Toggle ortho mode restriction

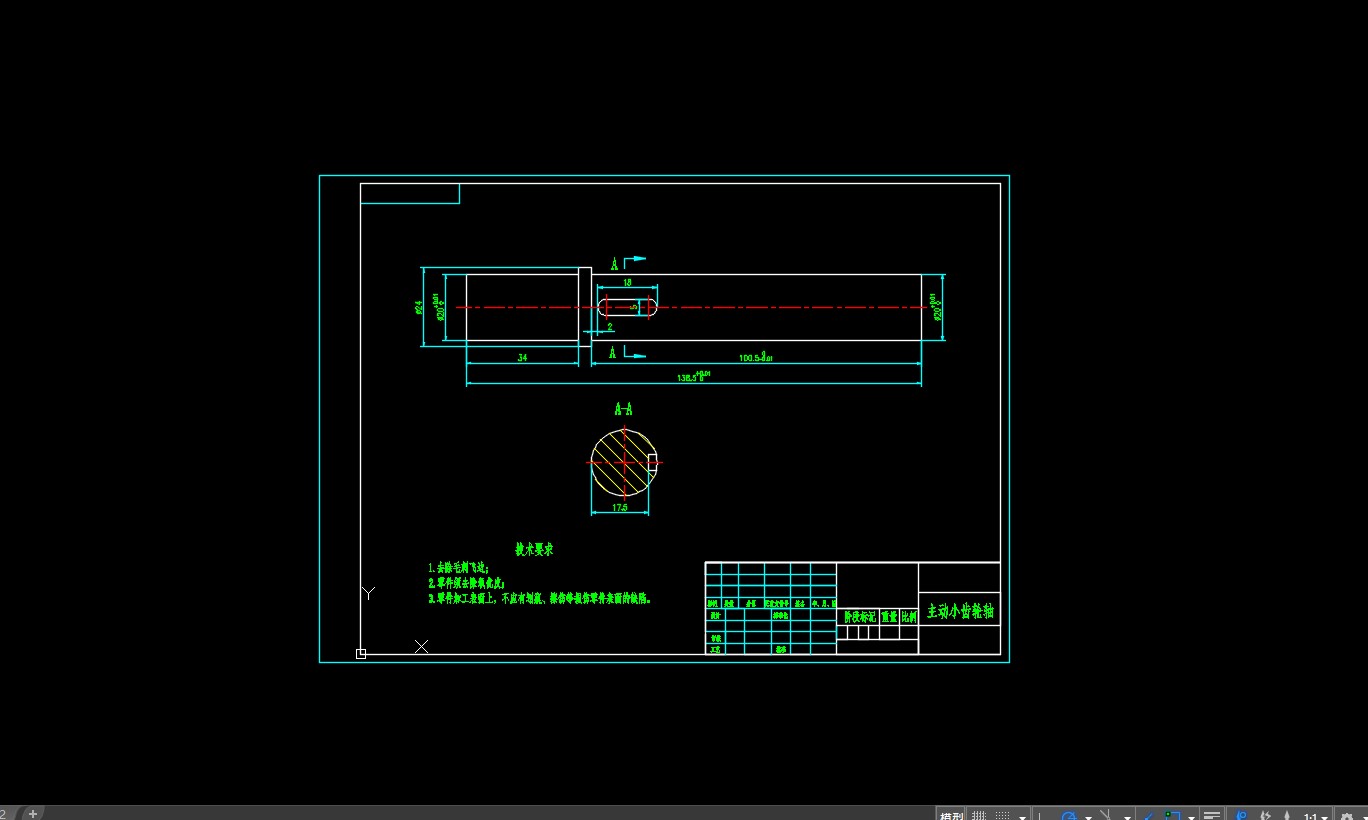coord(1039,812)
